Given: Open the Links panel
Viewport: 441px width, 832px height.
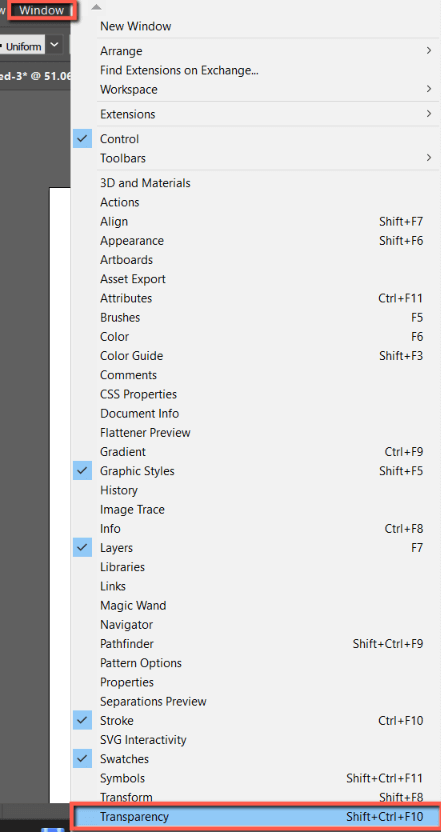Looking at the screenshot, I should (256, 586).
